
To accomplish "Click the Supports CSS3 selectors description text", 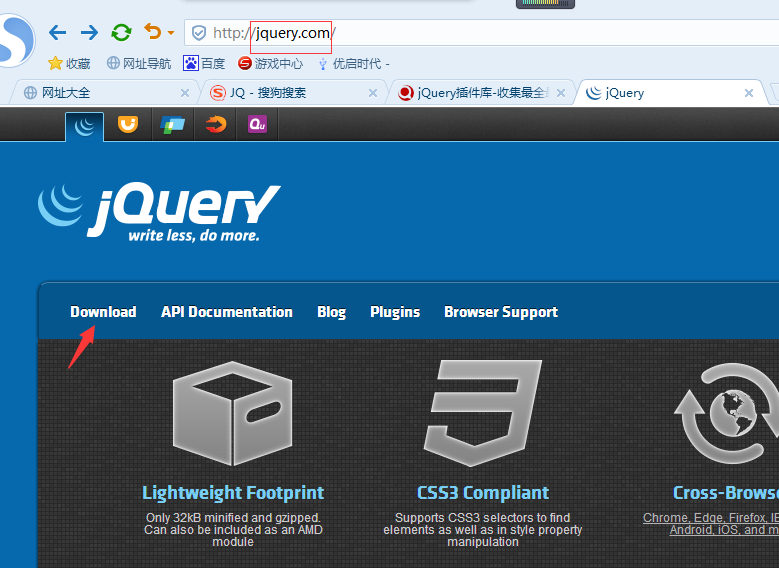I will [x=482, y=530].
